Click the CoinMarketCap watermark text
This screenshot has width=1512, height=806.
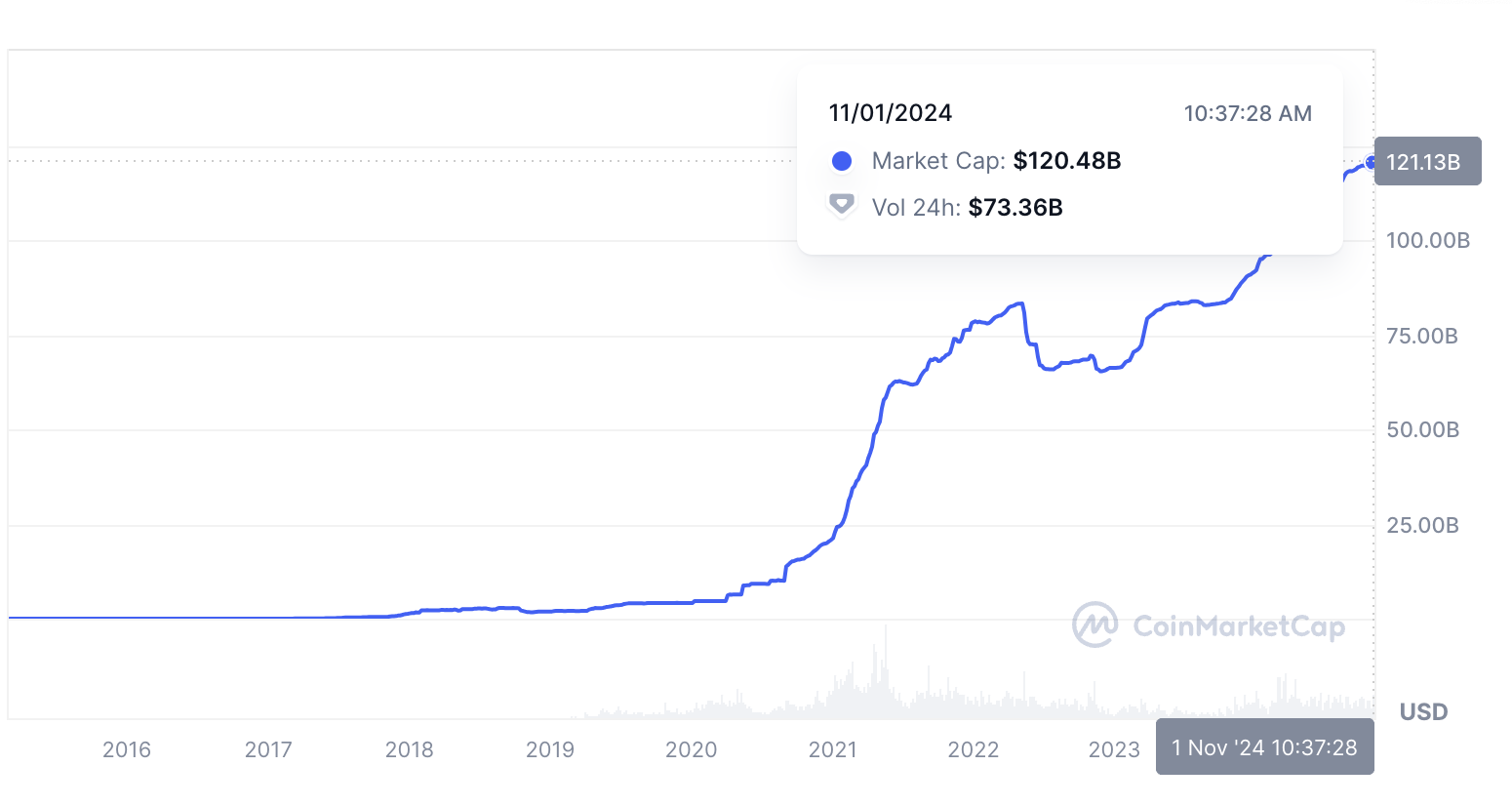1239,625
